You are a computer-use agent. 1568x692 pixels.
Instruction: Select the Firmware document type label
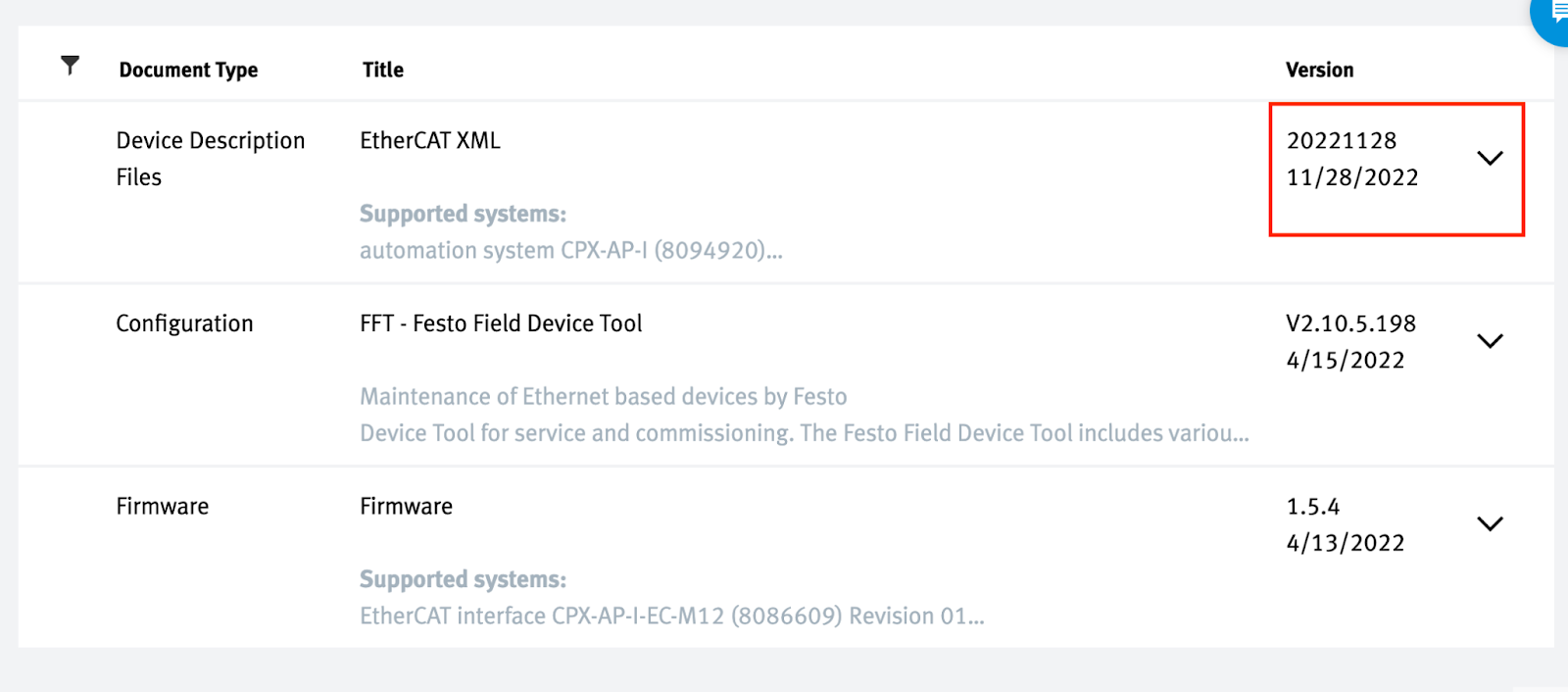point(163,507)
